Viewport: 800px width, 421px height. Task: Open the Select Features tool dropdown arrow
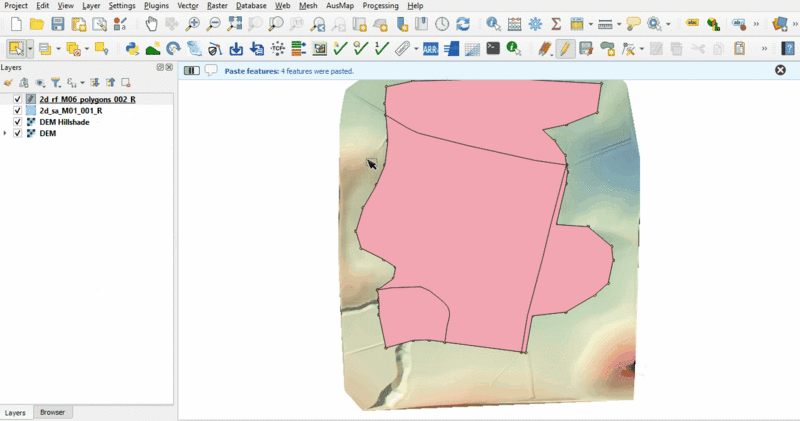point(31,48)
